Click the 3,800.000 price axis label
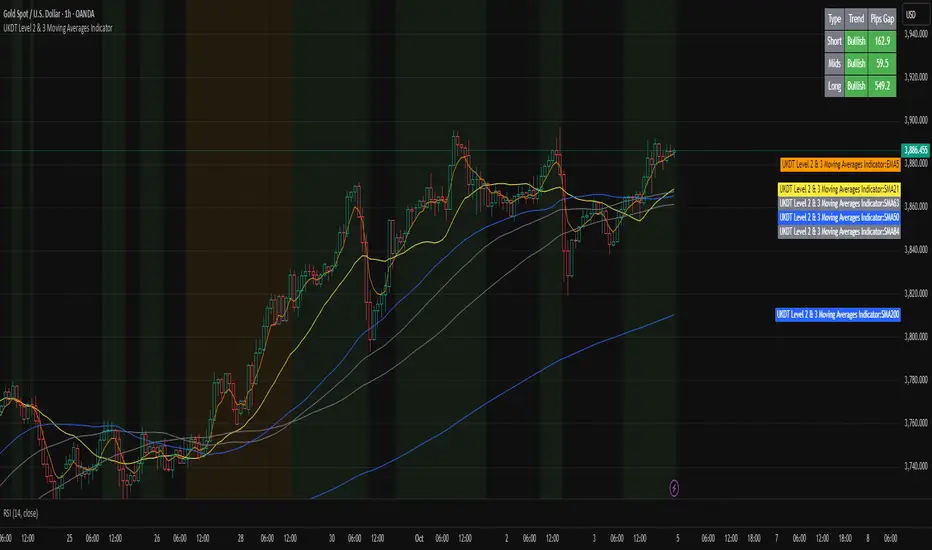Viewport: 932px width, 550px height. click(x=916, y=337)
